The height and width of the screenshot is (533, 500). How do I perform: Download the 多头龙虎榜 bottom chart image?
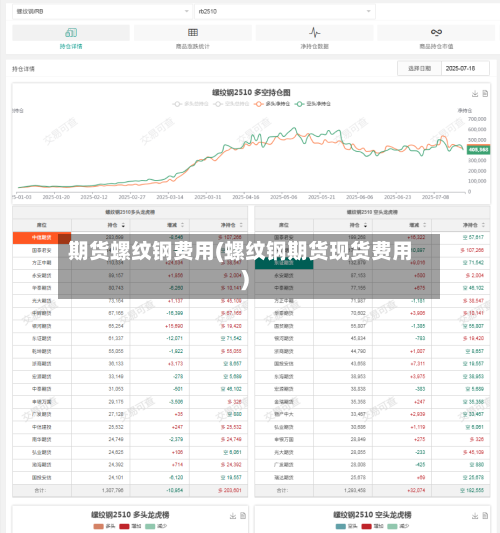coord(233,516)
